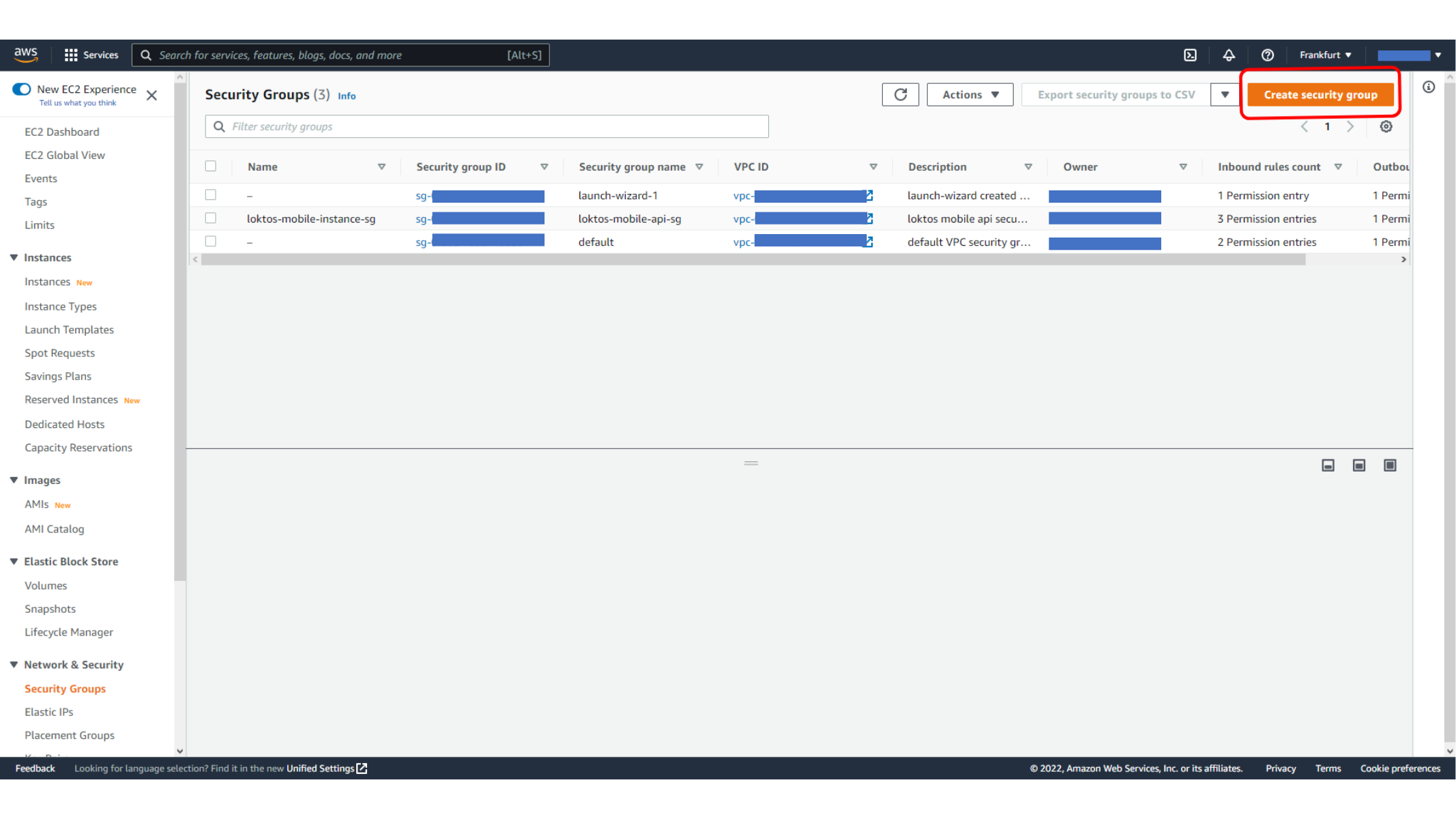Open external link icon for launch-wizard-1 VPC
The height and width of the screenshot is (819, 1456).
(x=869, y=195)
